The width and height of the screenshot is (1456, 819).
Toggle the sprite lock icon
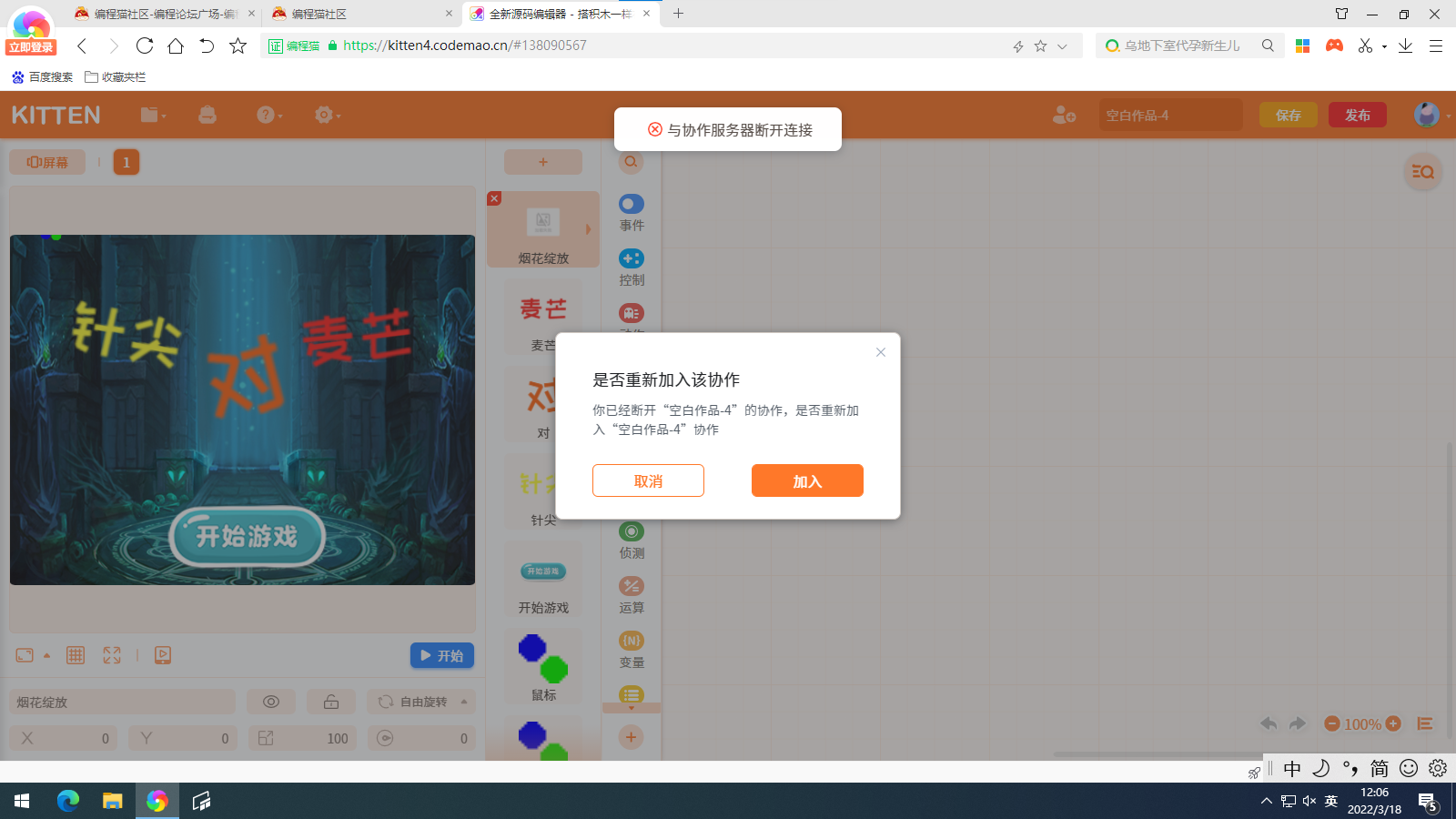pos(331,702)
